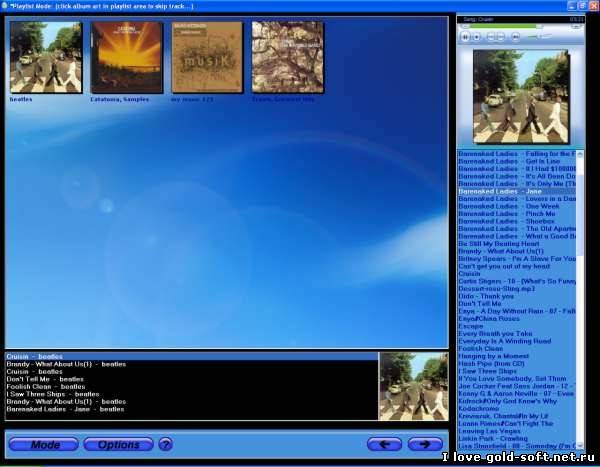Select 'Barenaked Ladies - Jane' in song list
The image size is (600, 467).
[517, 191]
